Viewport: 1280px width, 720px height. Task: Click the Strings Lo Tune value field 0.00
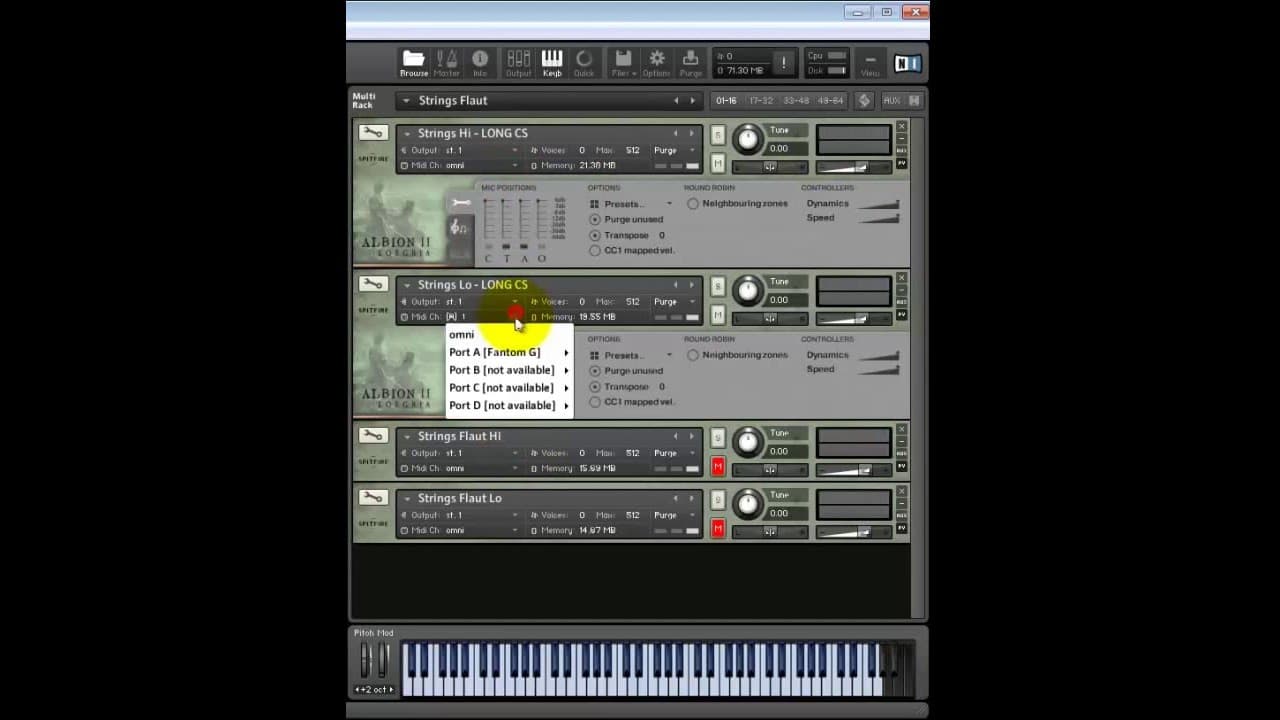786,300
